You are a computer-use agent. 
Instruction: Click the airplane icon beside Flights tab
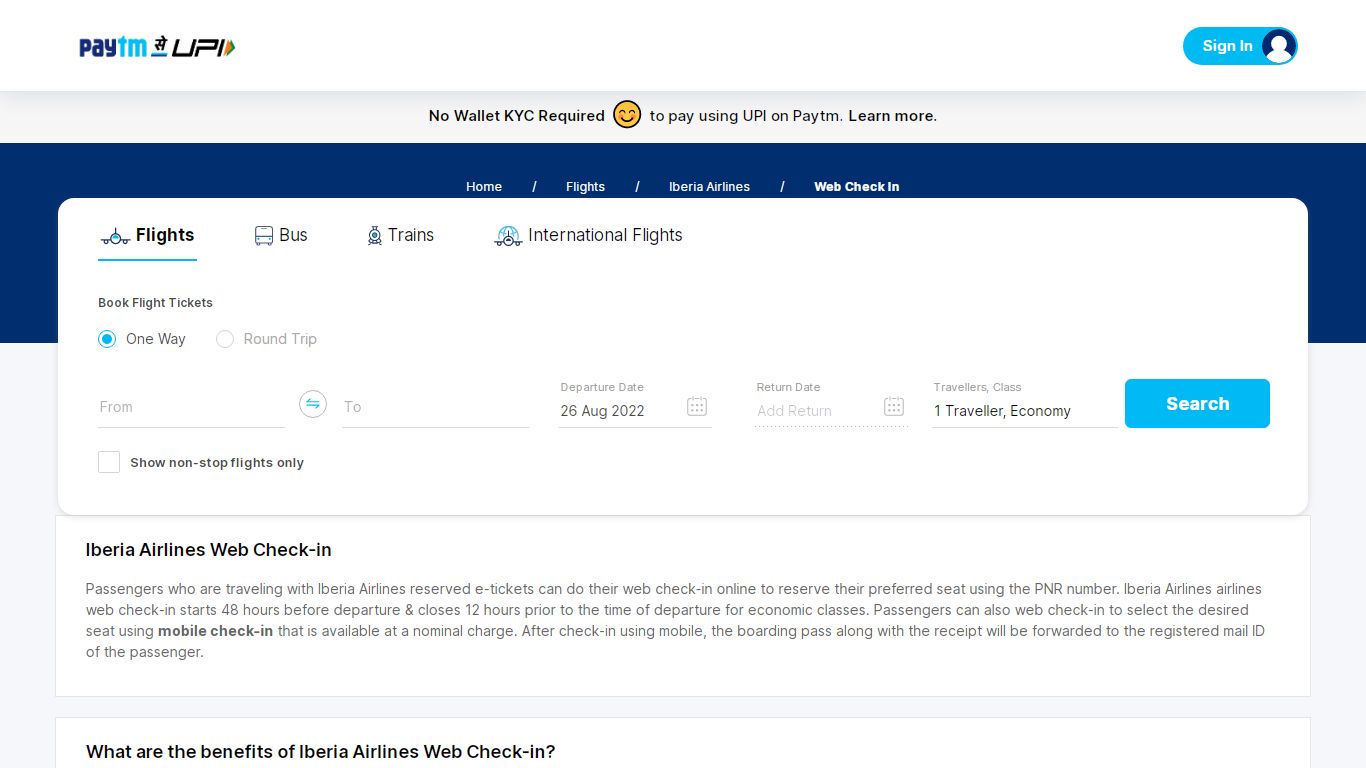[115, 236]
